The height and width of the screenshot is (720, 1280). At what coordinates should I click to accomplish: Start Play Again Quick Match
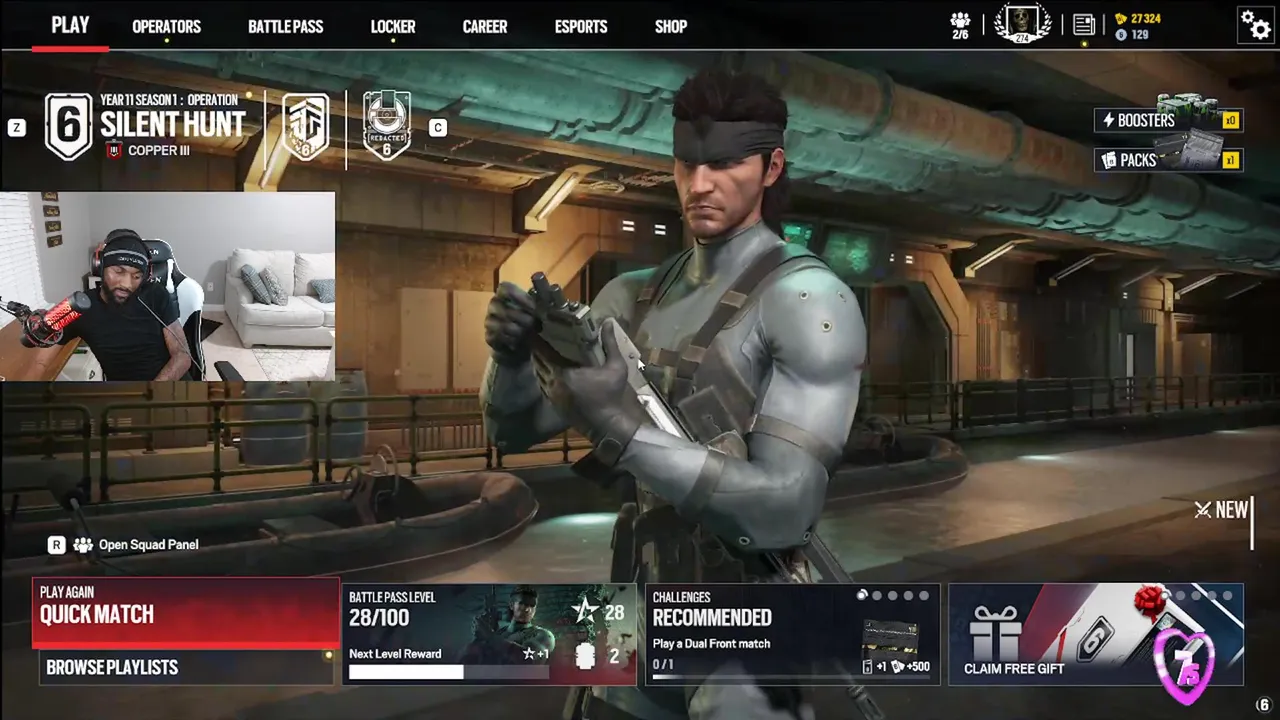[186, 613]
